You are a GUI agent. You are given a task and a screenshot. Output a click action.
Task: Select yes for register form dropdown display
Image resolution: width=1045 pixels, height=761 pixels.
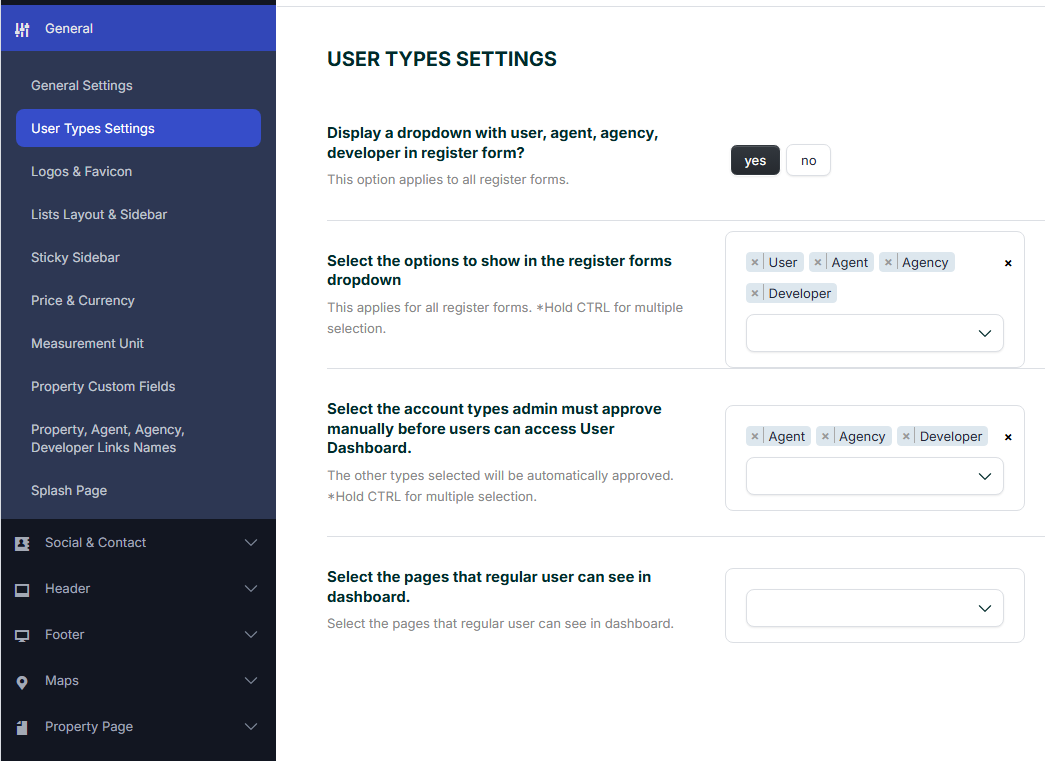click(755, 160)
